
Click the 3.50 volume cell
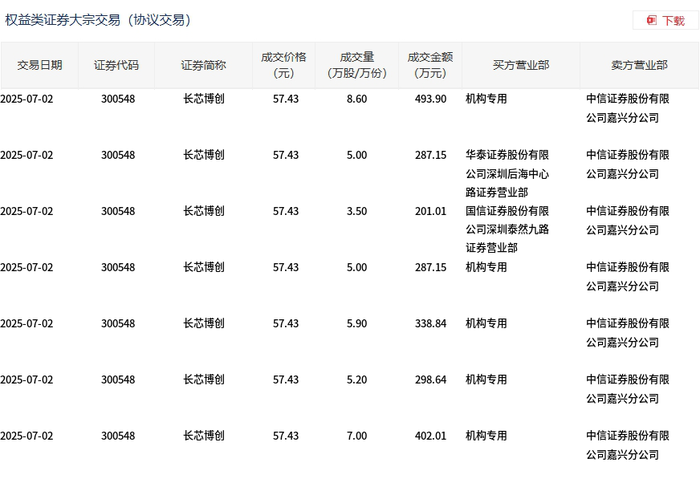tap(357, 211)
